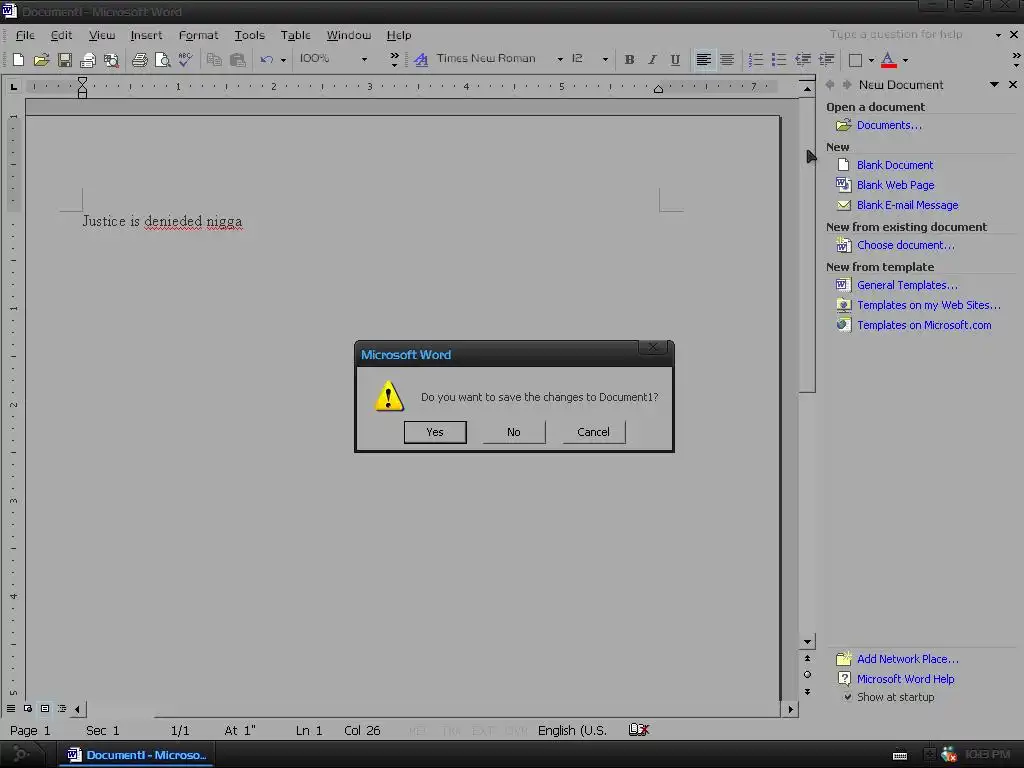The width and height of the screenshot is (1024, 768).
Task: Click the Undo arrow icon
Action: point(266,60)
